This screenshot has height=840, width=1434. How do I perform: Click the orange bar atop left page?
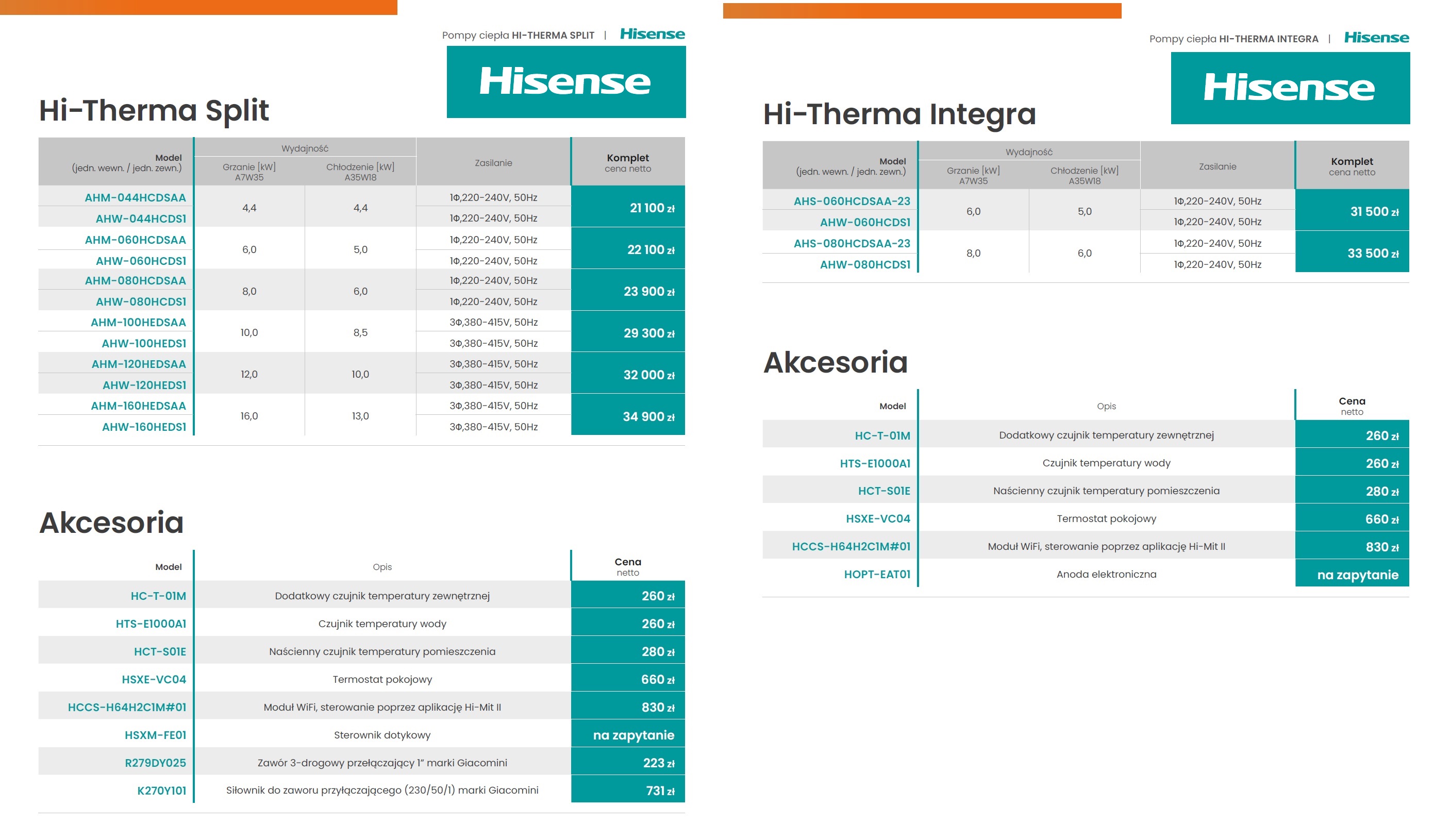[x=198, y=7]
